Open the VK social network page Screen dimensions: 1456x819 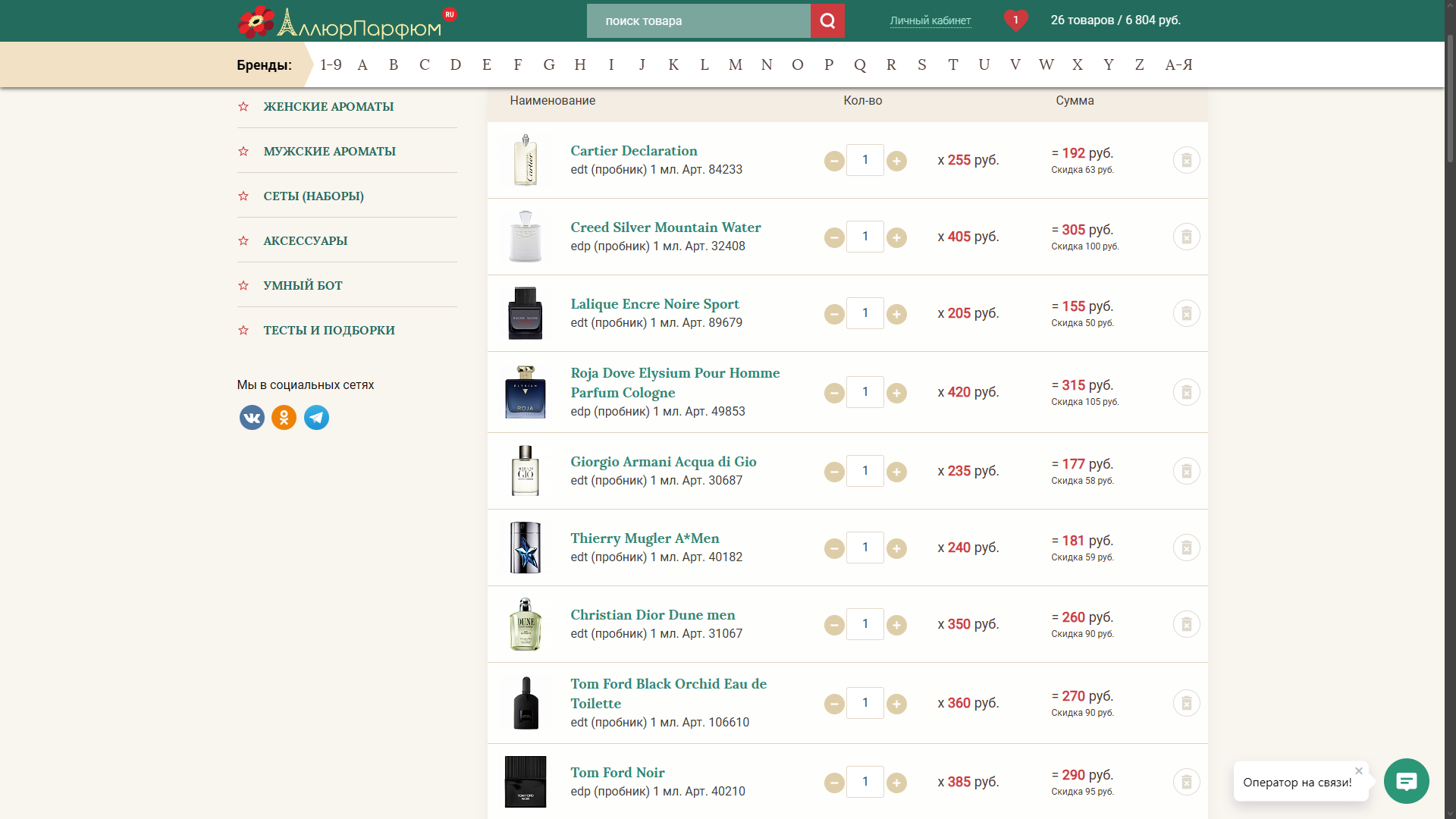252,417
